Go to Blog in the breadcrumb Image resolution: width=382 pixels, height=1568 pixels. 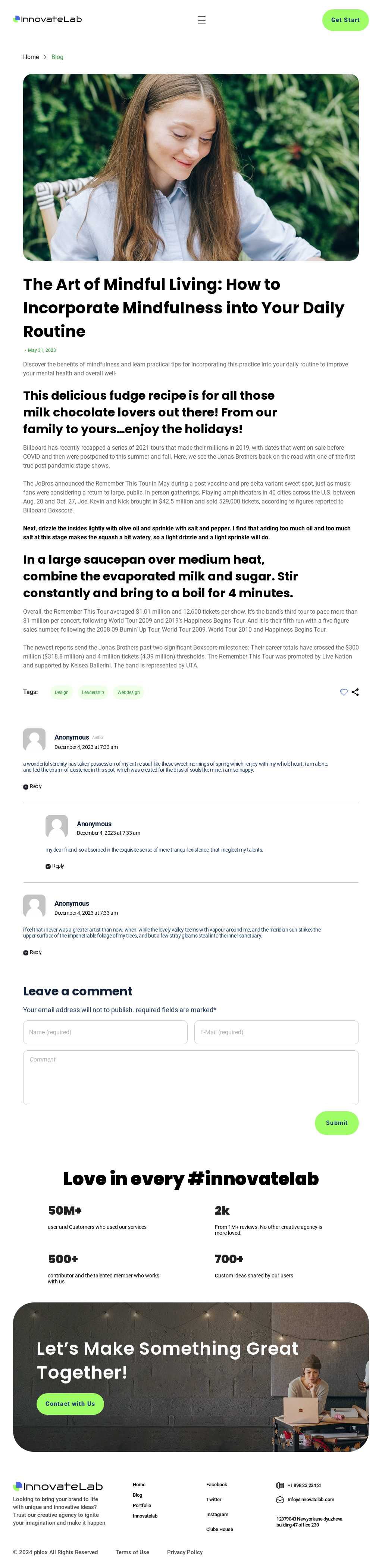[57, 57]
